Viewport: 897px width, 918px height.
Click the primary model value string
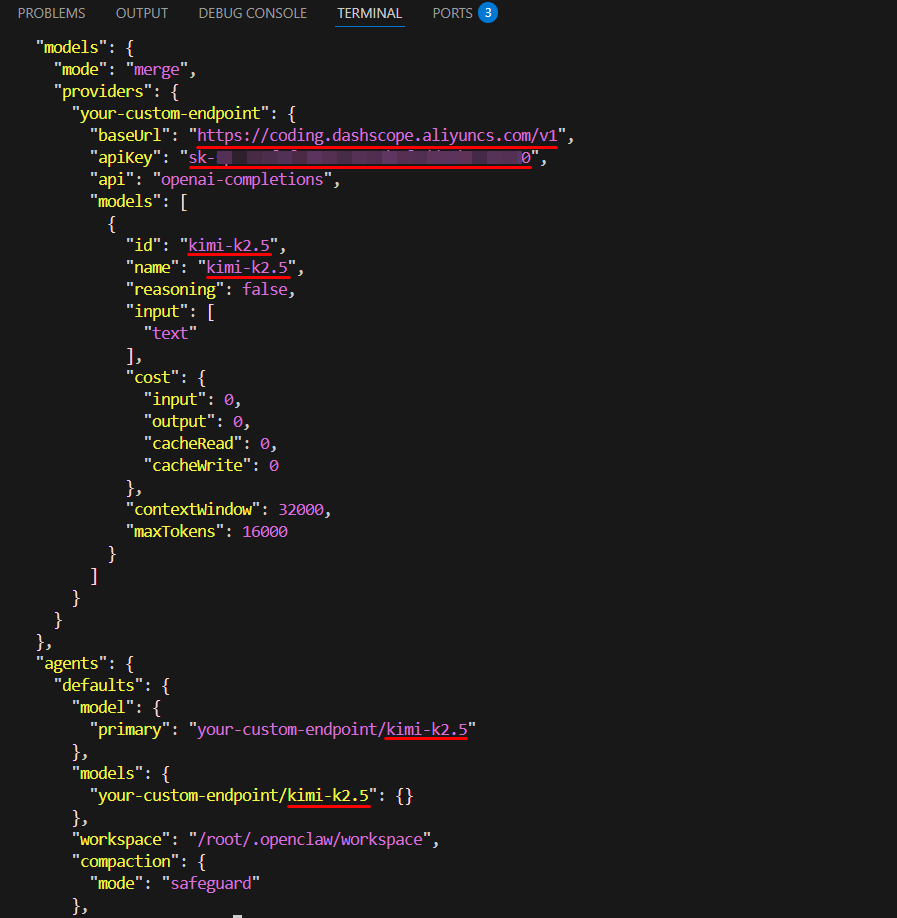331,729
